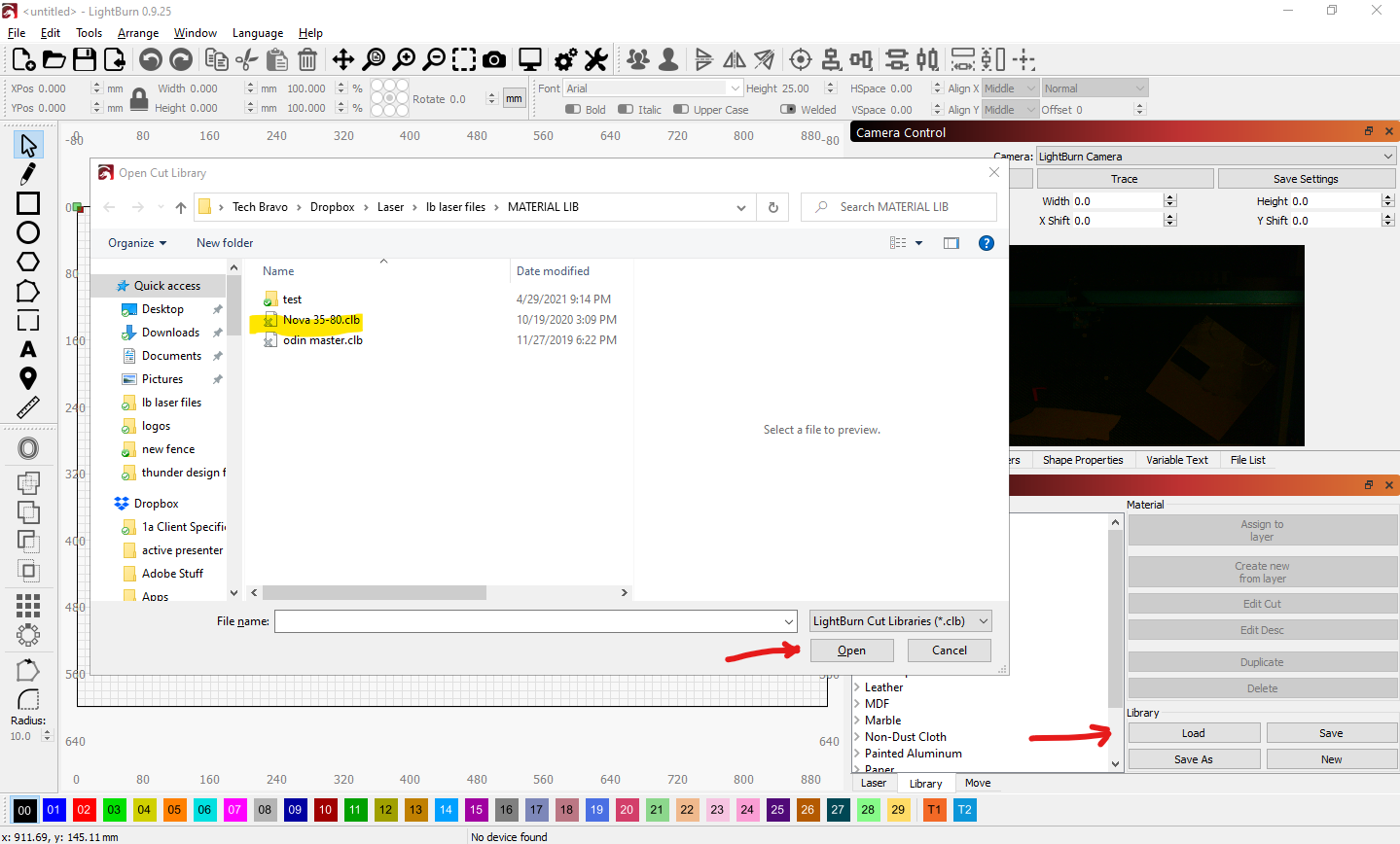This screenshot has height=844, width=1400.
Task: Select the Text tool letter A
Action: [x=28, y=349]
